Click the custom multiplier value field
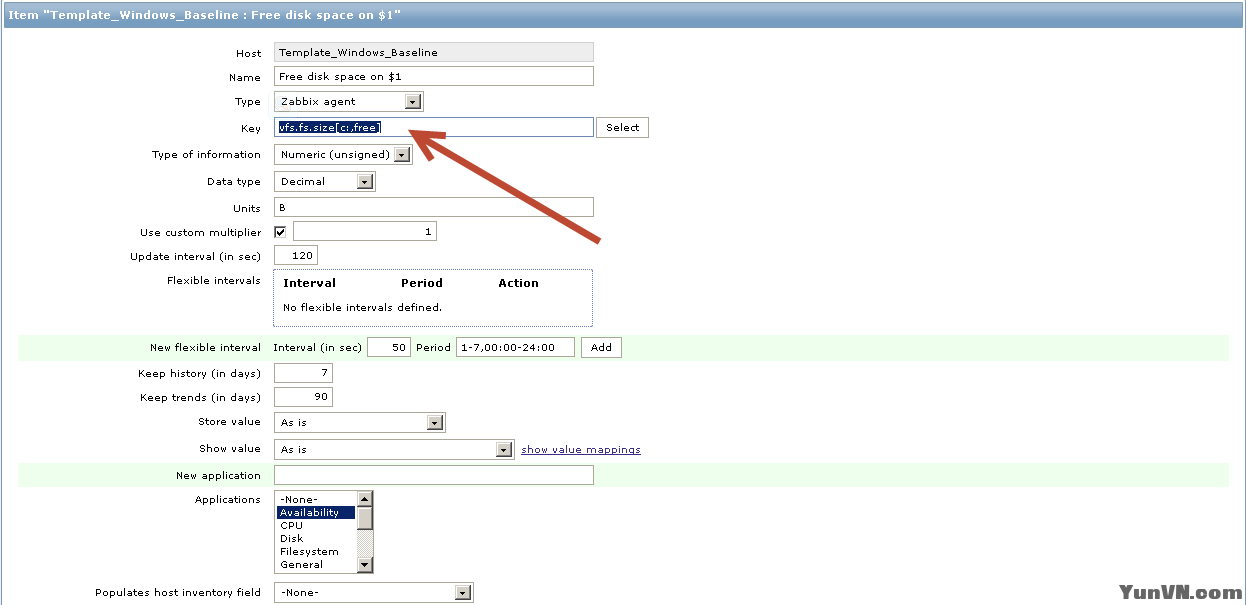 [x=364, y=232]
